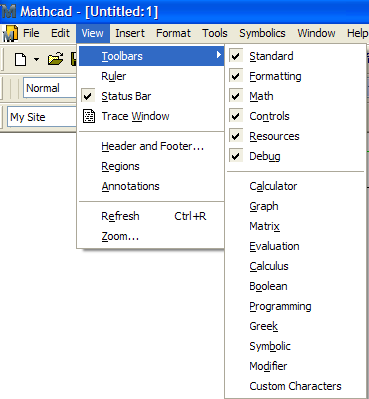Uncheck the Standard toolbar
The width and height of the screenshot is (369, 399).
coord(296,56)
